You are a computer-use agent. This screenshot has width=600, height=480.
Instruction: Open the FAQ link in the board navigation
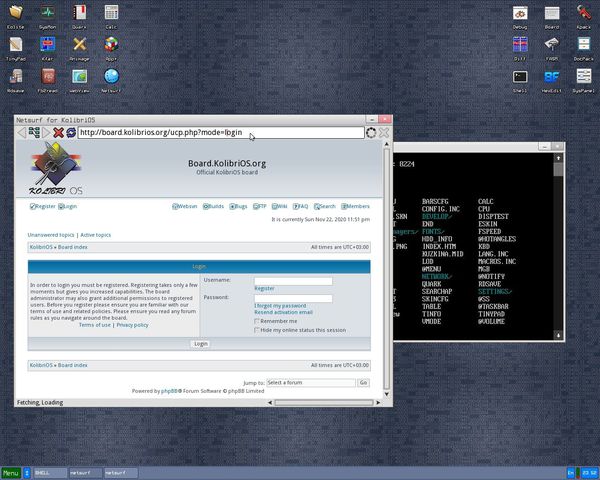point(300,206)
